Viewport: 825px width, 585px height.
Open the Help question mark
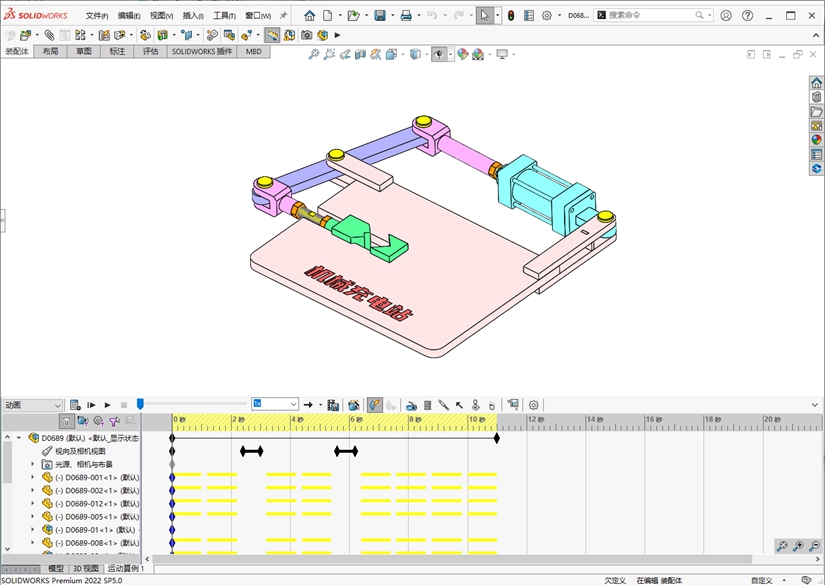747,15
